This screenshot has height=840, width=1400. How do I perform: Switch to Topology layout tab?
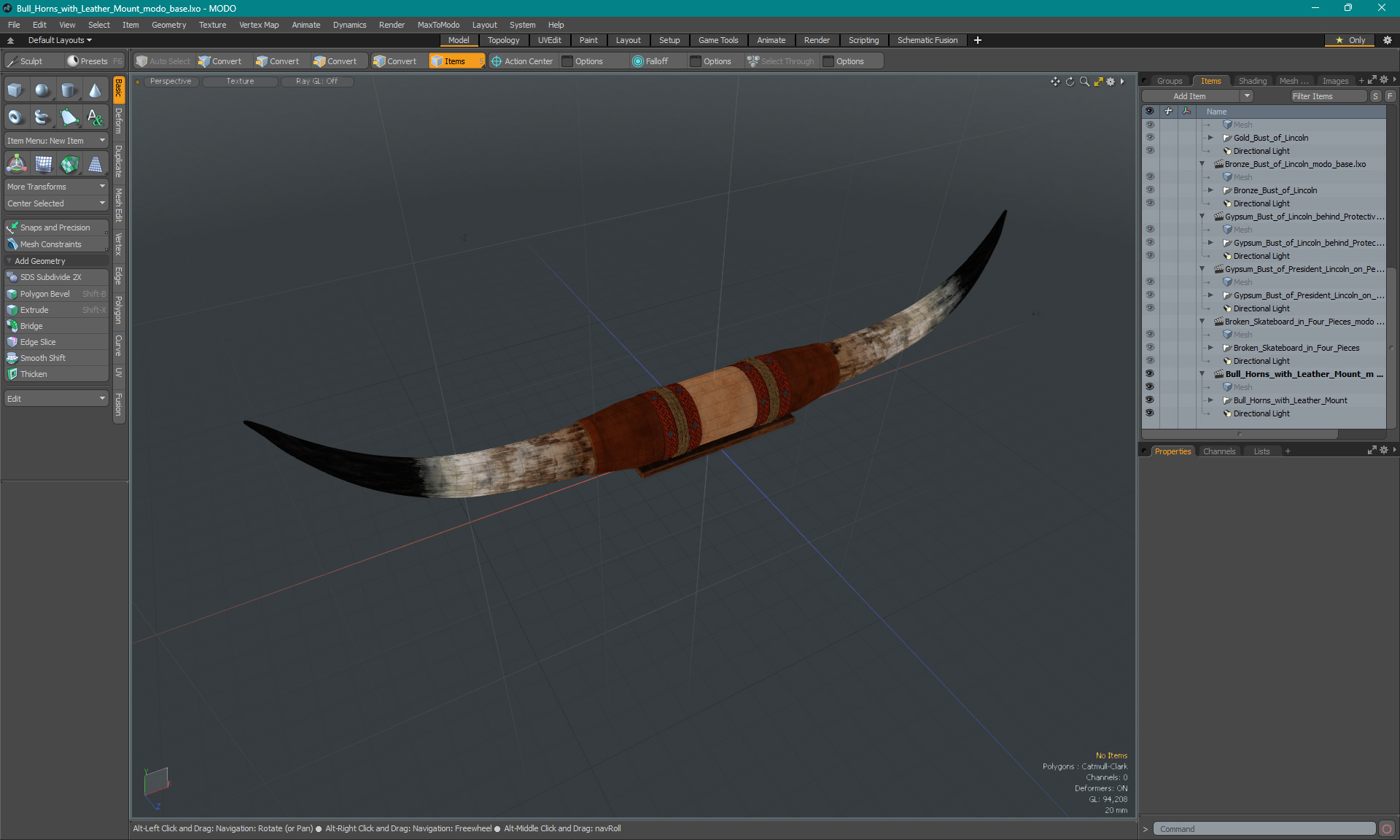(x=503, y=40)
